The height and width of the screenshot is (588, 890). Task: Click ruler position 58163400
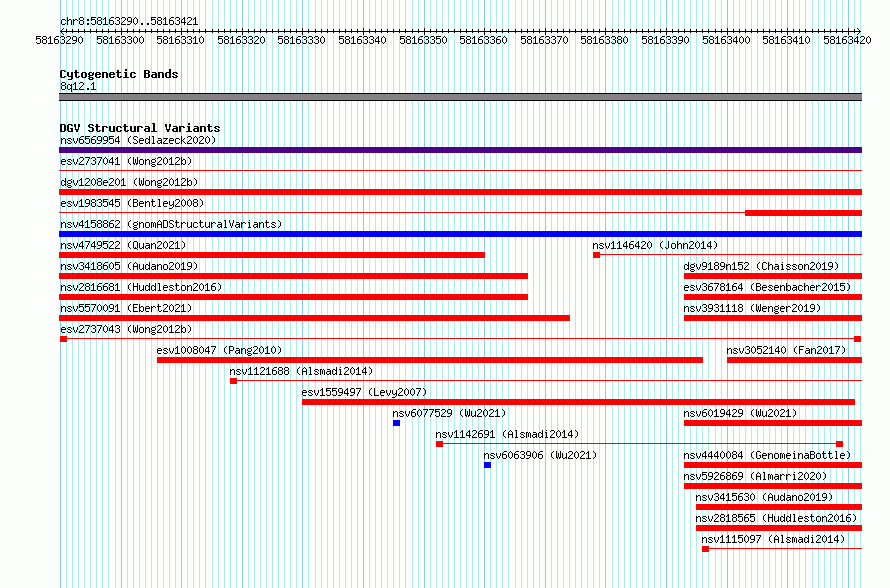click(726, 40)
